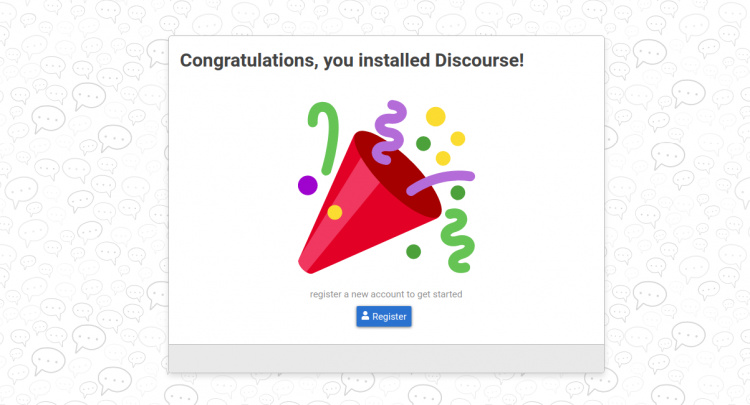Click the gray footer bar of the dialog

pos(386,358)
